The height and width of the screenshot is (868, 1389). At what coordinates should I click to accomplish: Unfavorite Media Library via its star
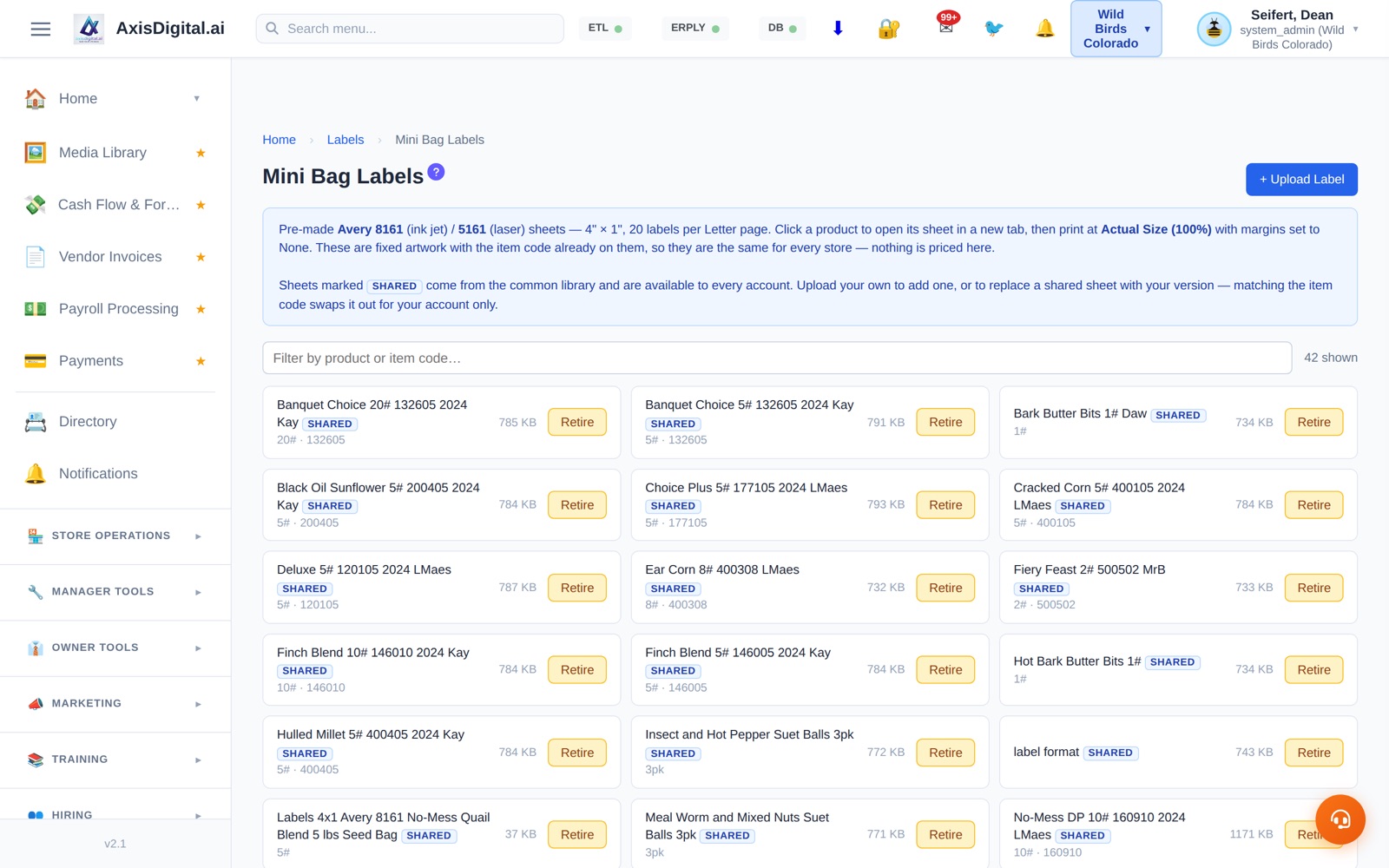point(201,153)
